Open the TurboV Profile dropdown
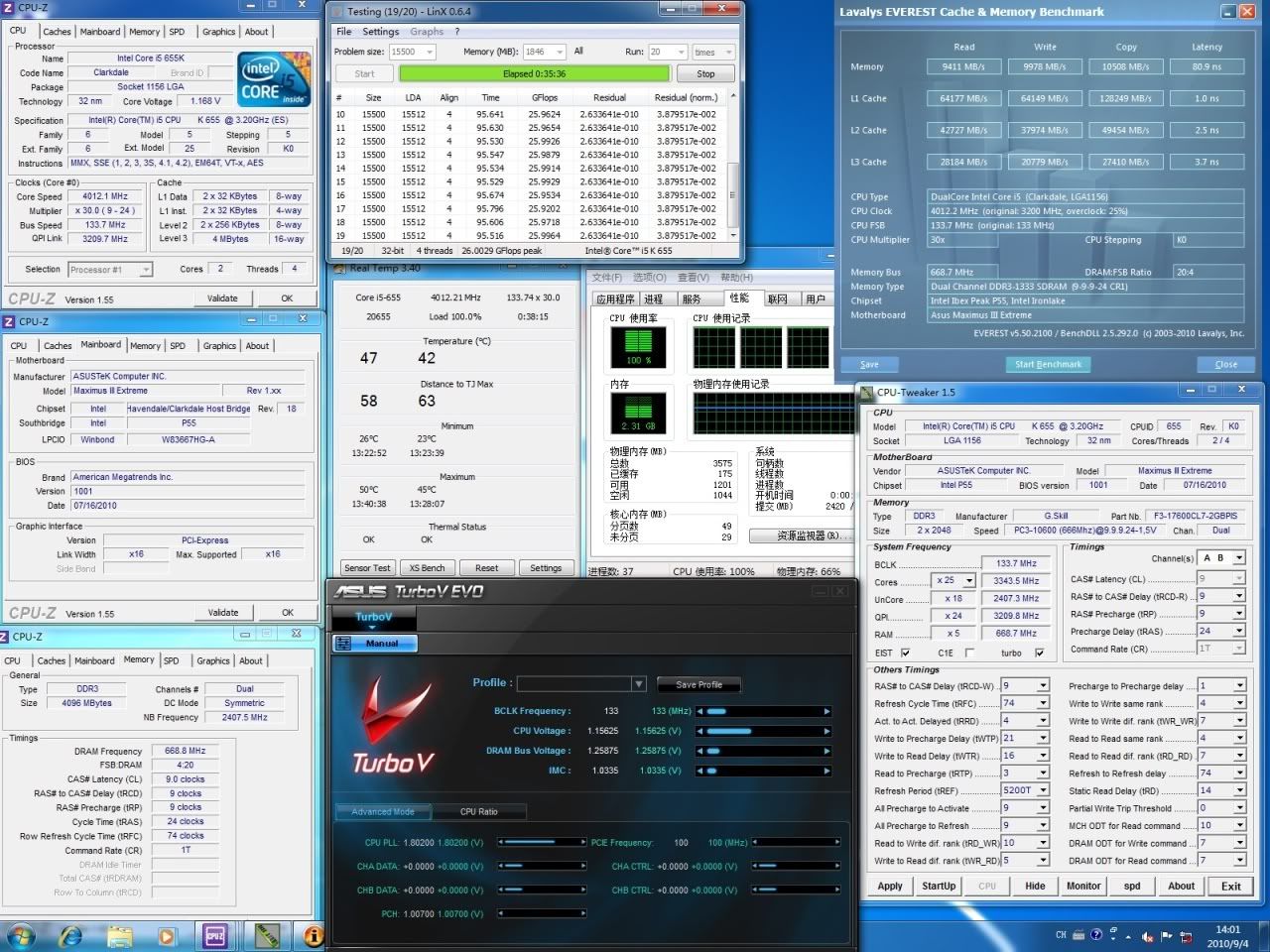This screenshot has width=1270, height=952. (638, 683)
